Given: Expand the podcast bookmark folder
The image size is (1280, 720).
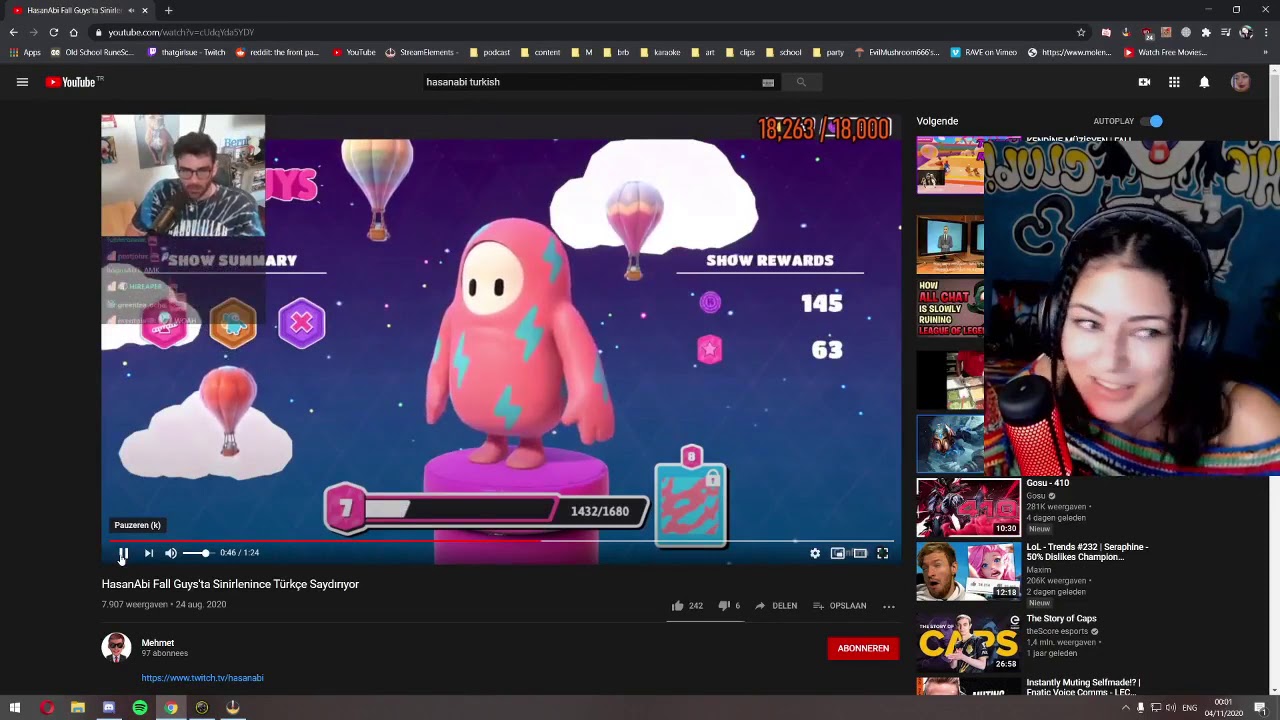Looking at the screenshot, I should [x=489, y=52].
